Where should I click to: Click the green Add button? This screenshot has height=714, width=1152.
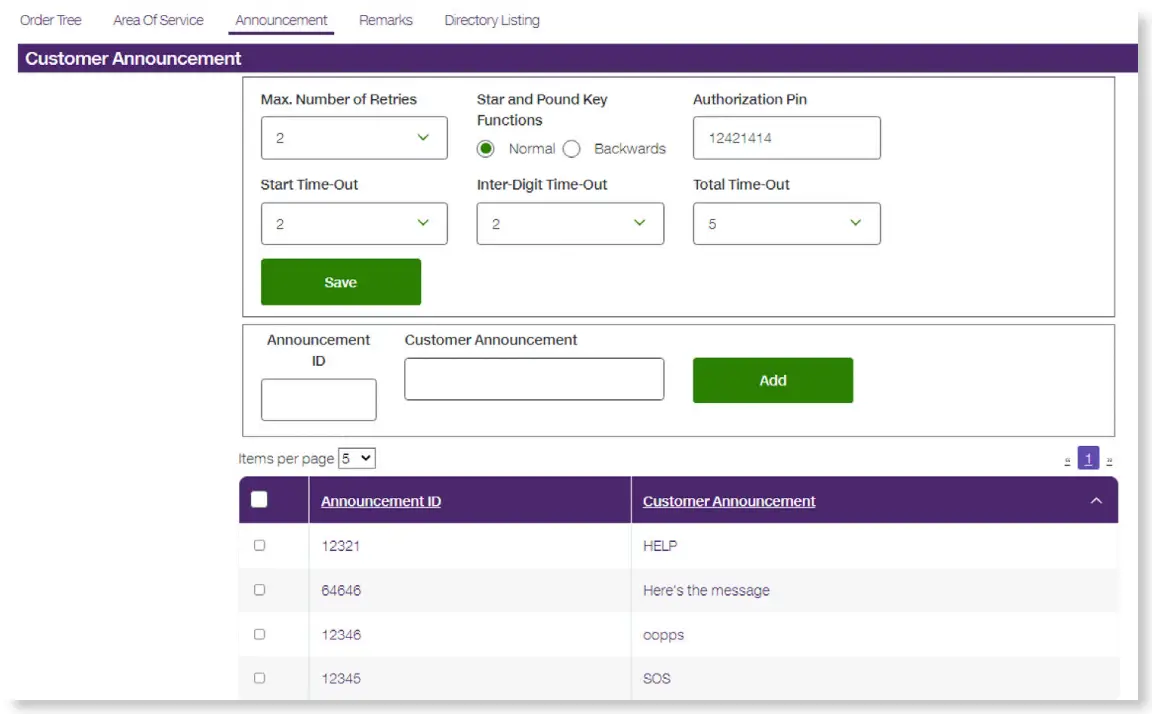(x=773, y=380)
